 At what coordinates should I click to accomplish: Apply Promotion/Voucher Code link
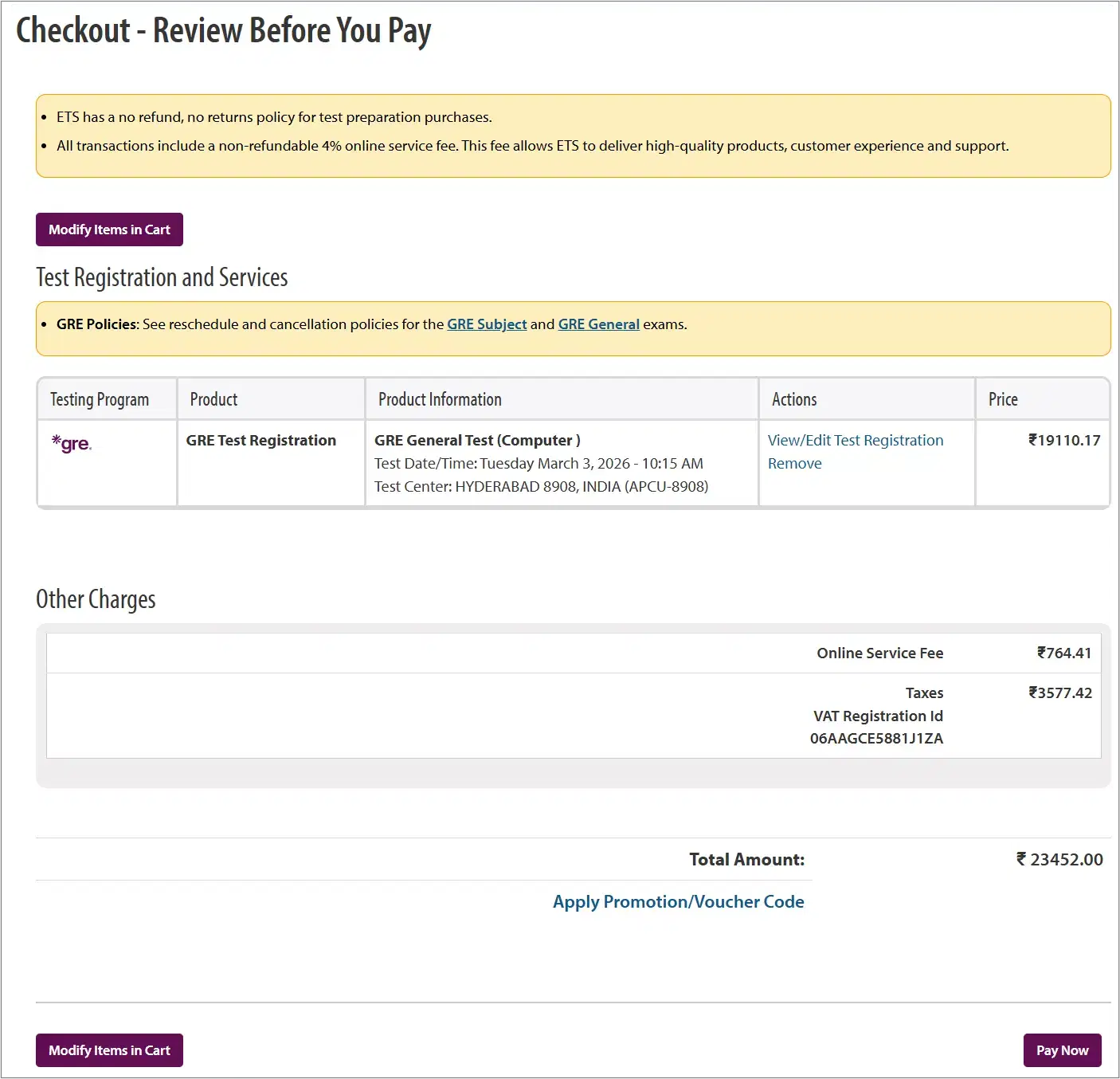(678, 902)
